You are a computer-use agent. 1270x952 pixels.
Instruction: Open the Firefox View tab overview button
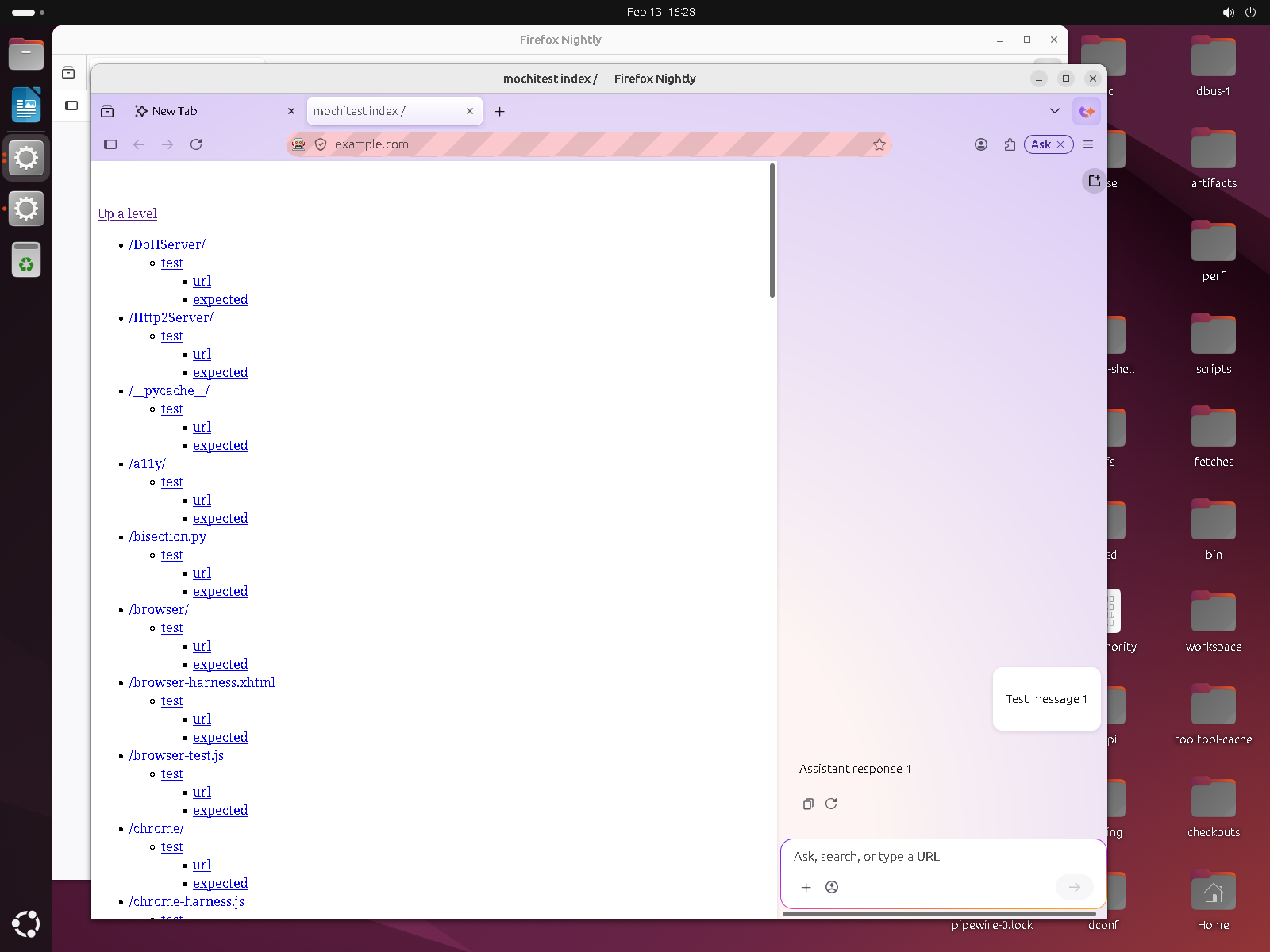(107, 111)
